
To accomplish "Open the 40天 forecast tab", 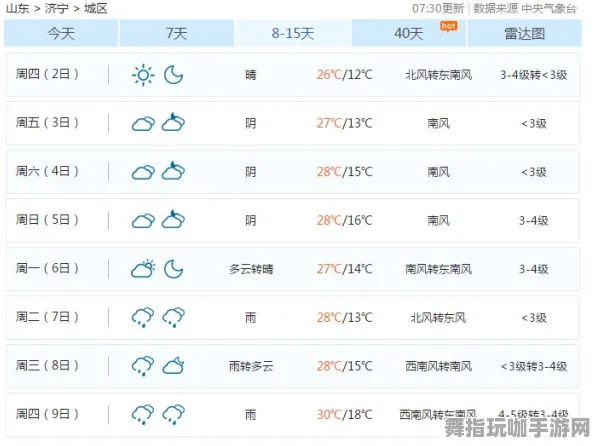I will pos(409,33).
